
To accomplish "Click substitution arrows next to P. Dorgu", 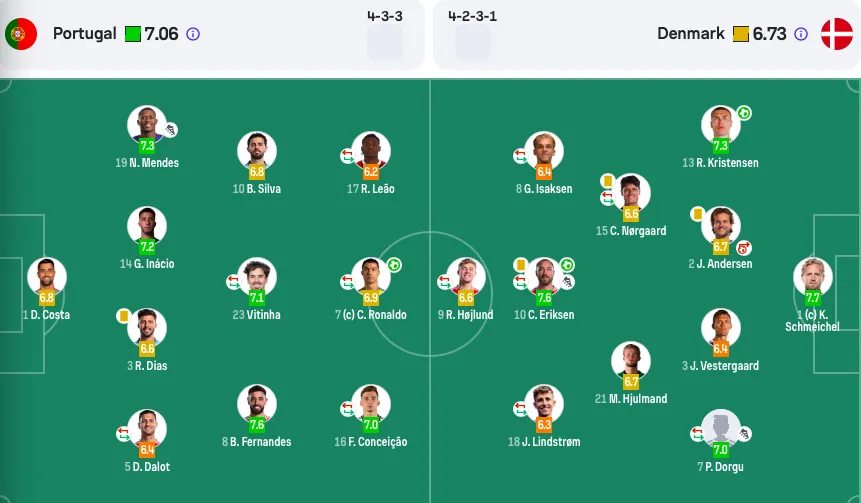I will [x=697, y=434].
